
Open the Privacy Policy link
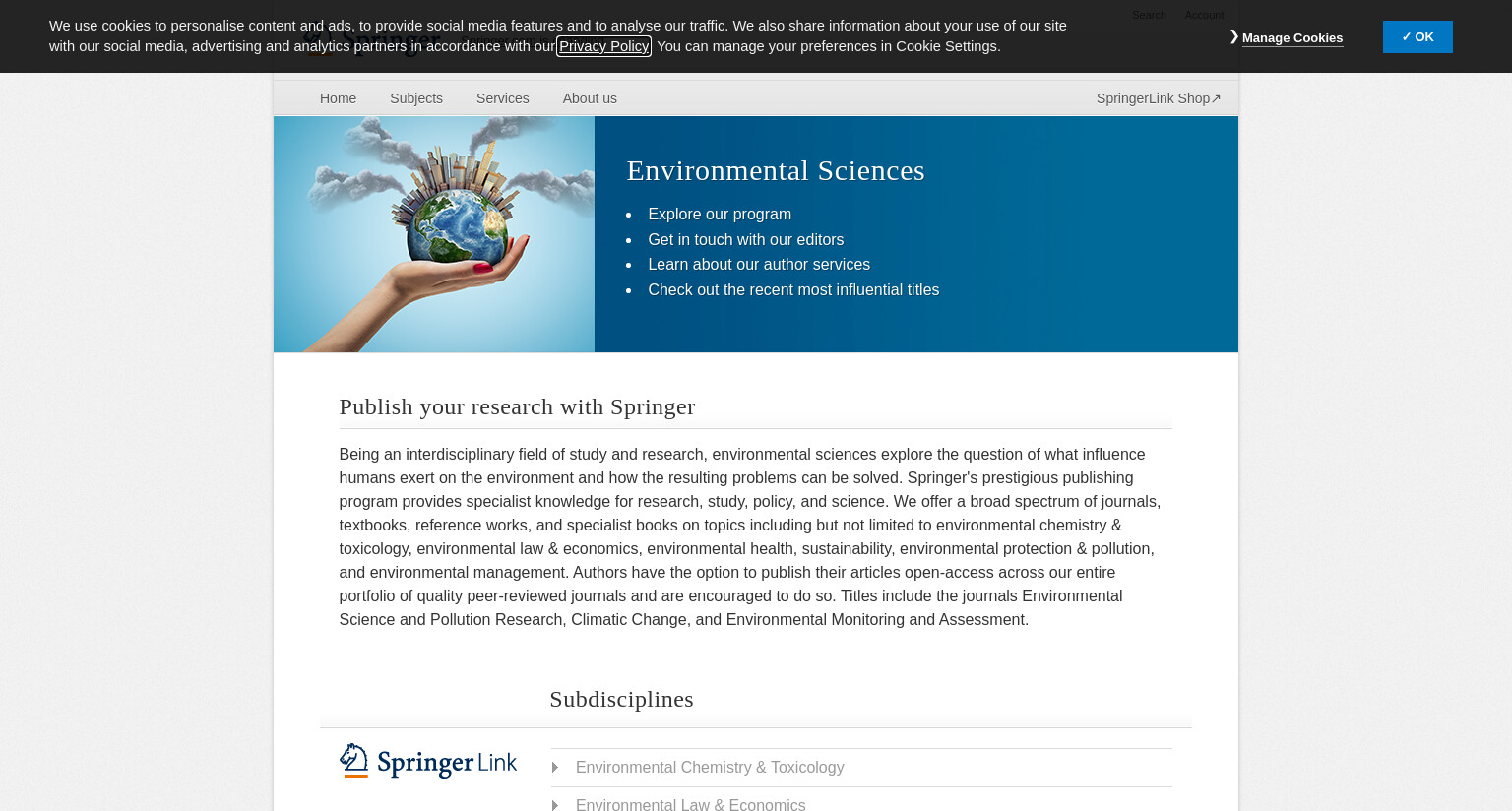[603, 46]
